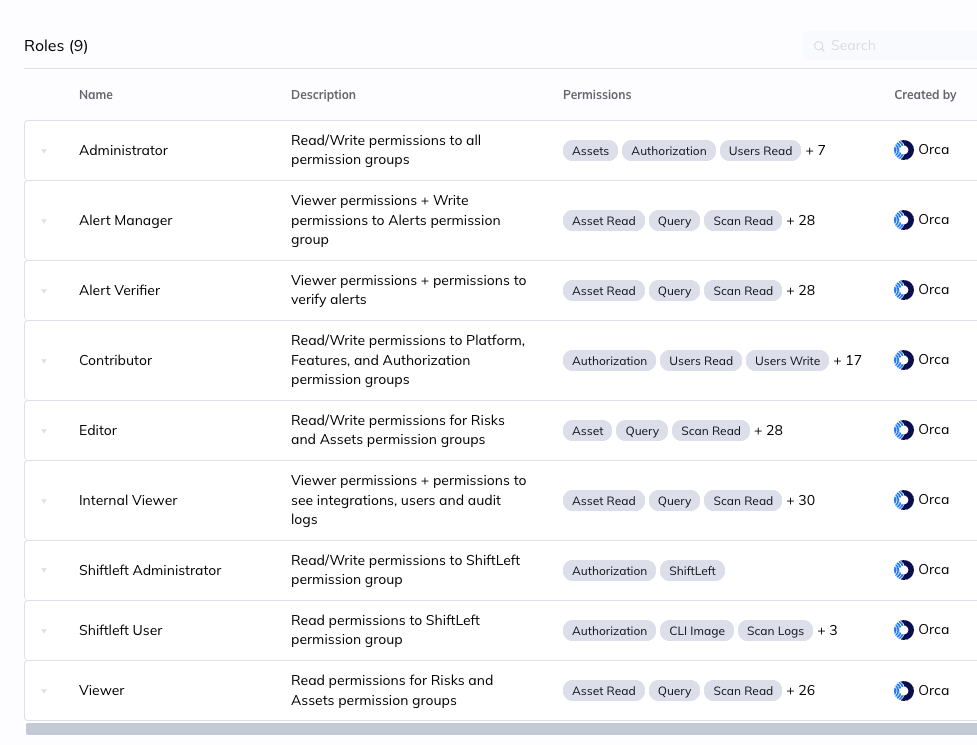Click the Permissions column header
Screen dimensions: 977x745
(597, 94)
